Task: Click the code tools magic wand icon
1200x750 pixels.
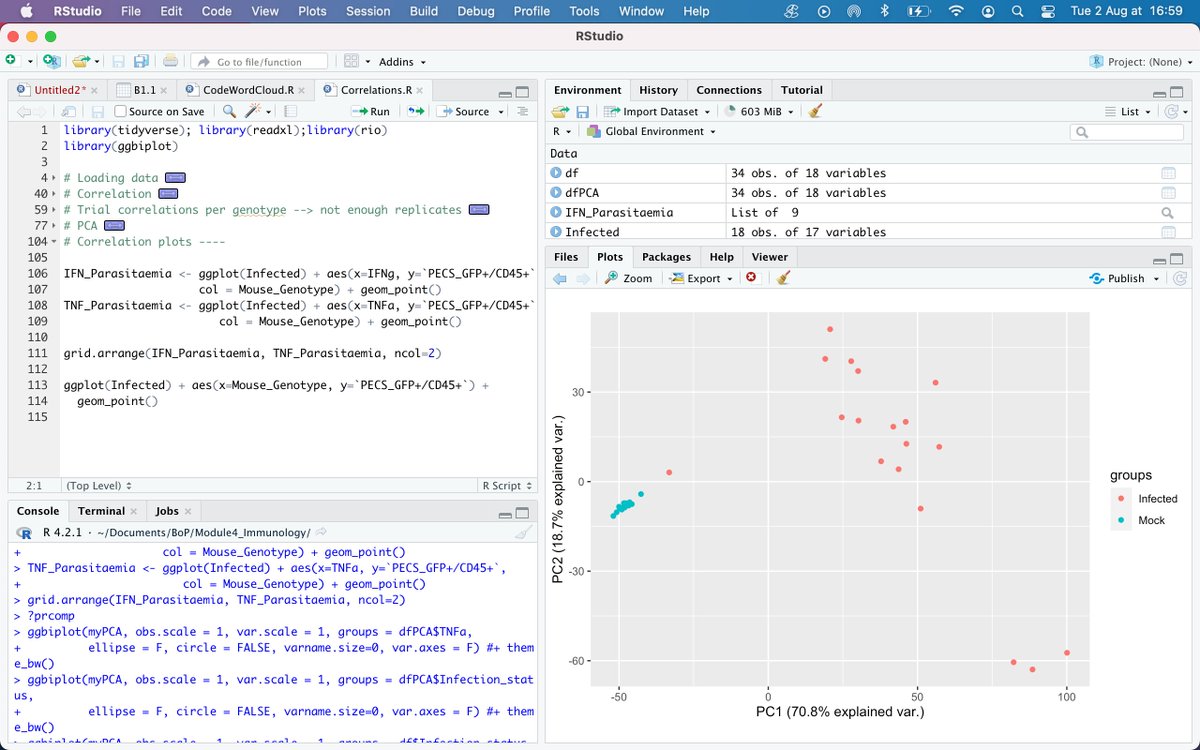Action: pyautogui.click(x=254, y=111)
